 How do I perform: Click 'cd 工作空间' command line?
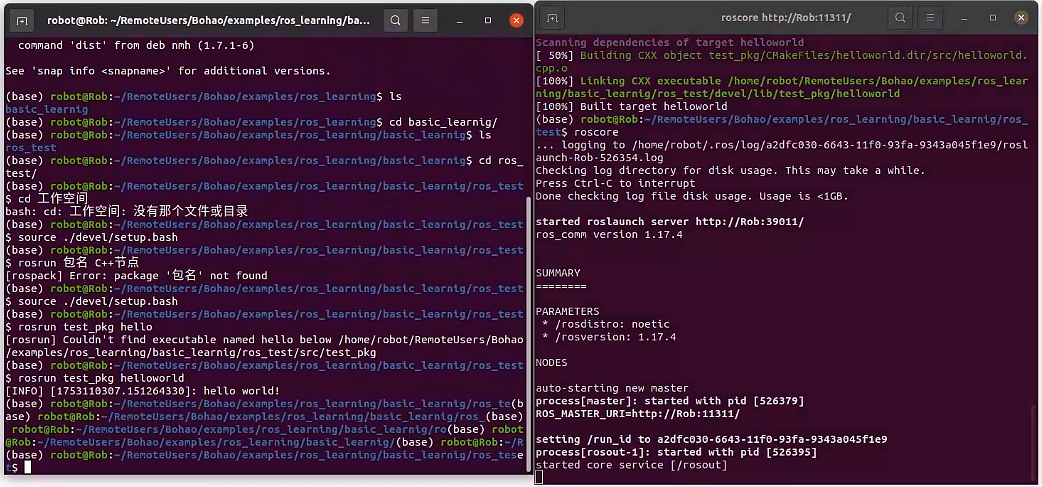click(47, 199)
